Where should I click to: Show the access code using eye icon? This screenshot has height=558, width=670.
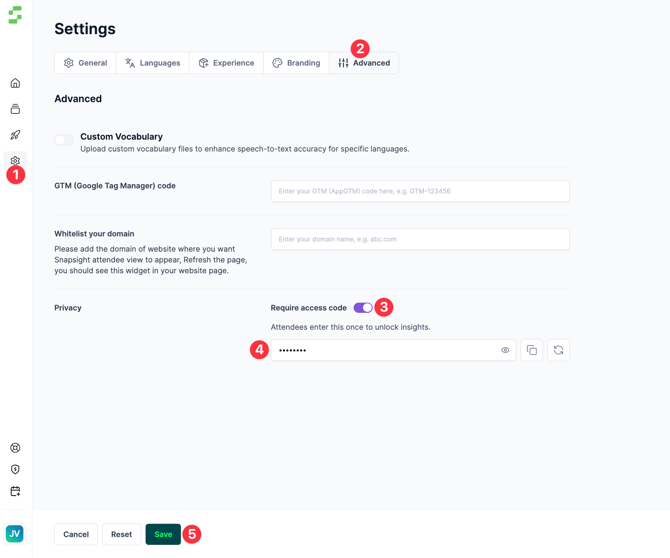coord(505,350)
